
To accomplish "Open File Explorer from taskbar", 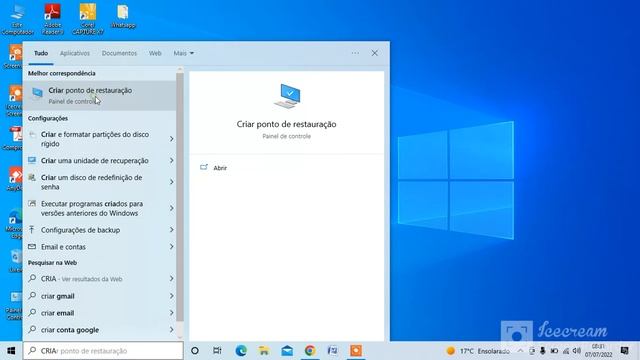I will pyautogui.click(x=264, y=351).
